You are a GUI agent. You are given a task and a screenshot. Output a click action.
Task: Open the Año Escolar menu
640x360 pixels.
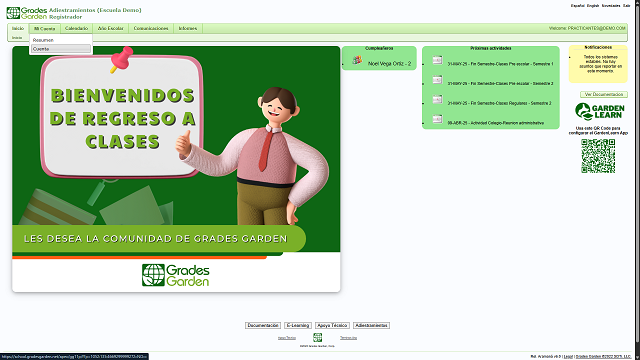click(x=111, y=28)
